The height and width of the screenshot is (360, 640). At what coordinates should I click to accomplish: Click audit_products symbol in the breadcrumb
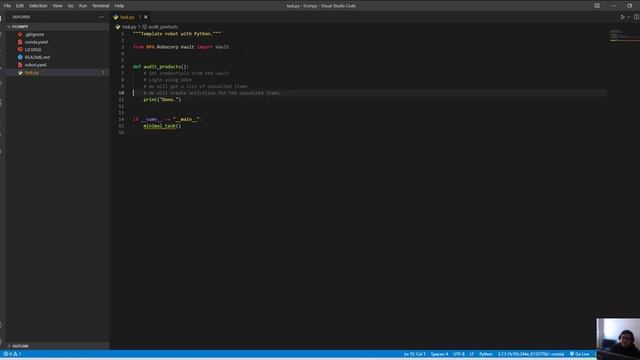163,27
